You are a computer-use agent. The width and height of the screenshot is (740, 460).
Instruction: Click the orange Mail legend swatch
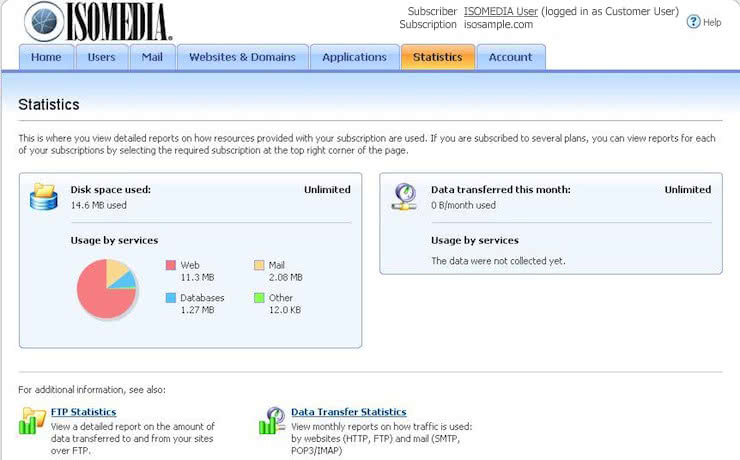pyautogui.click(x=259, y=265)
